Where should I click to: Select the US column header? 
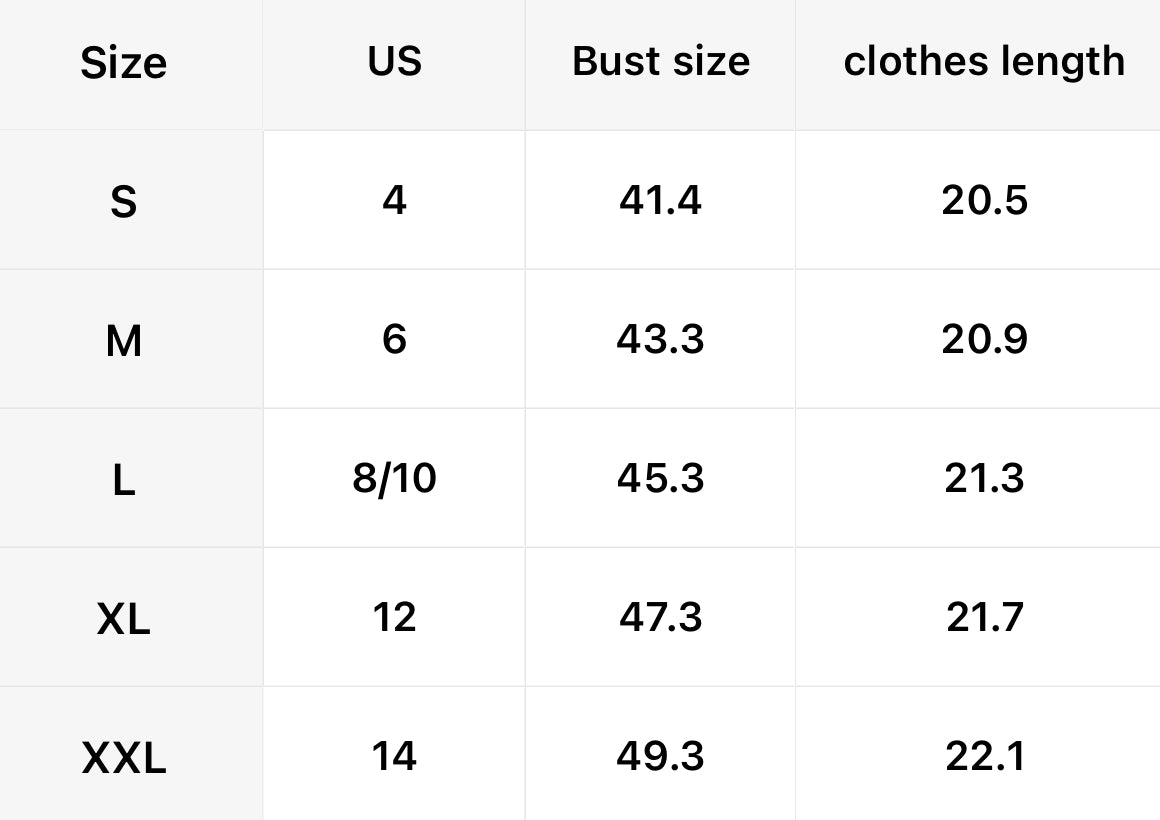[394, 62]
